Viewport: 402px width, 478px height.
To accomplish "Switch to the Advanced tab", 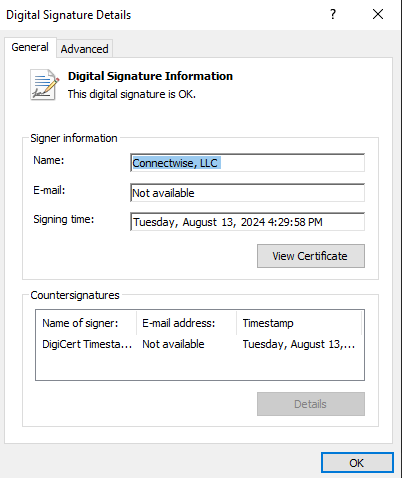I will pos(84,49).
